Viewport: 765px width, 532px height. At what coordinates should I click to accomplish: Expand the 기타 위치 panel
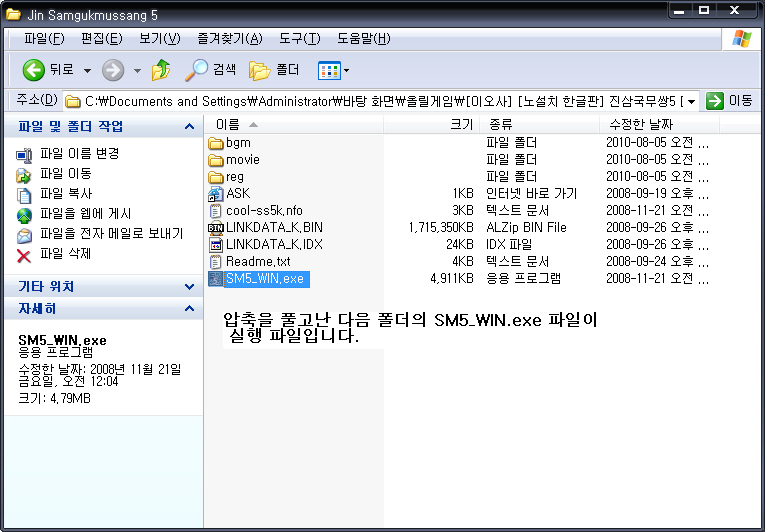point(189,286)
